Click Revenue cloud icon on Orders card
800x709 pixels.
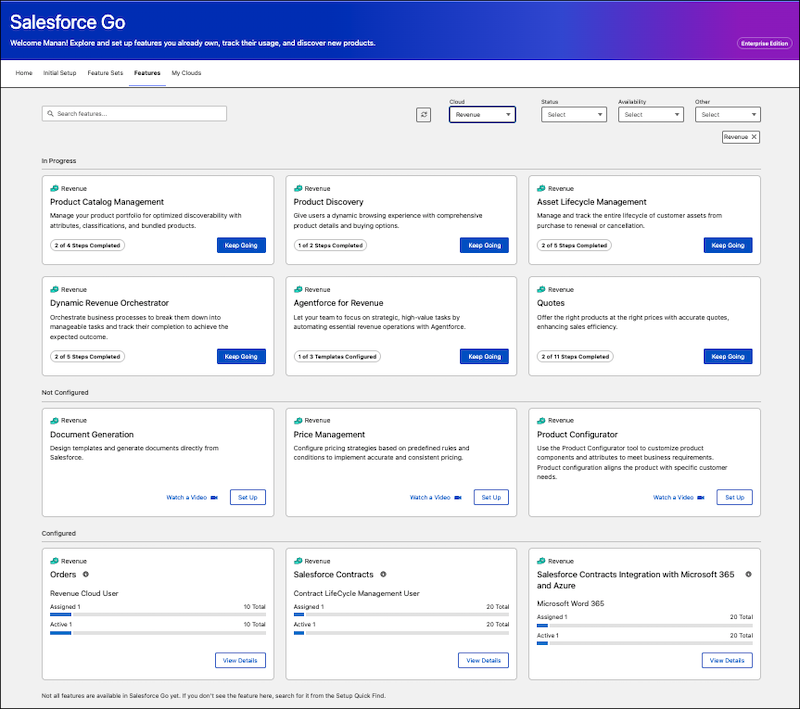click(x=54, y=561)
